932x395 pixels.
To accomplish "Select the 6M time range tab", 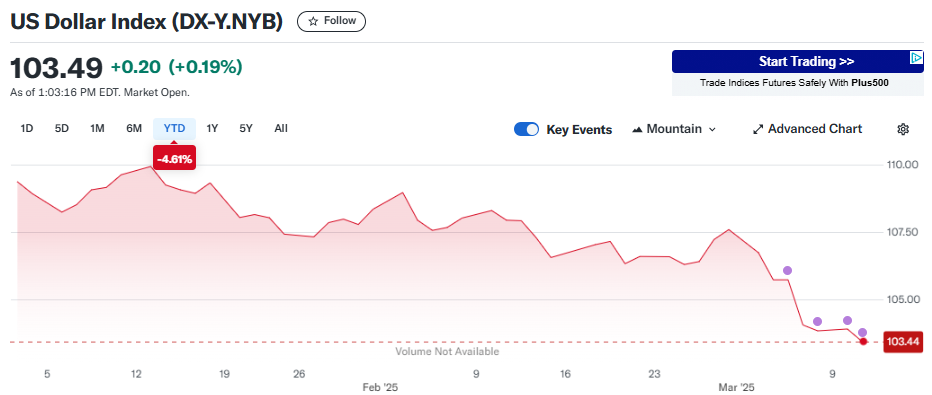I will point(134,128).
